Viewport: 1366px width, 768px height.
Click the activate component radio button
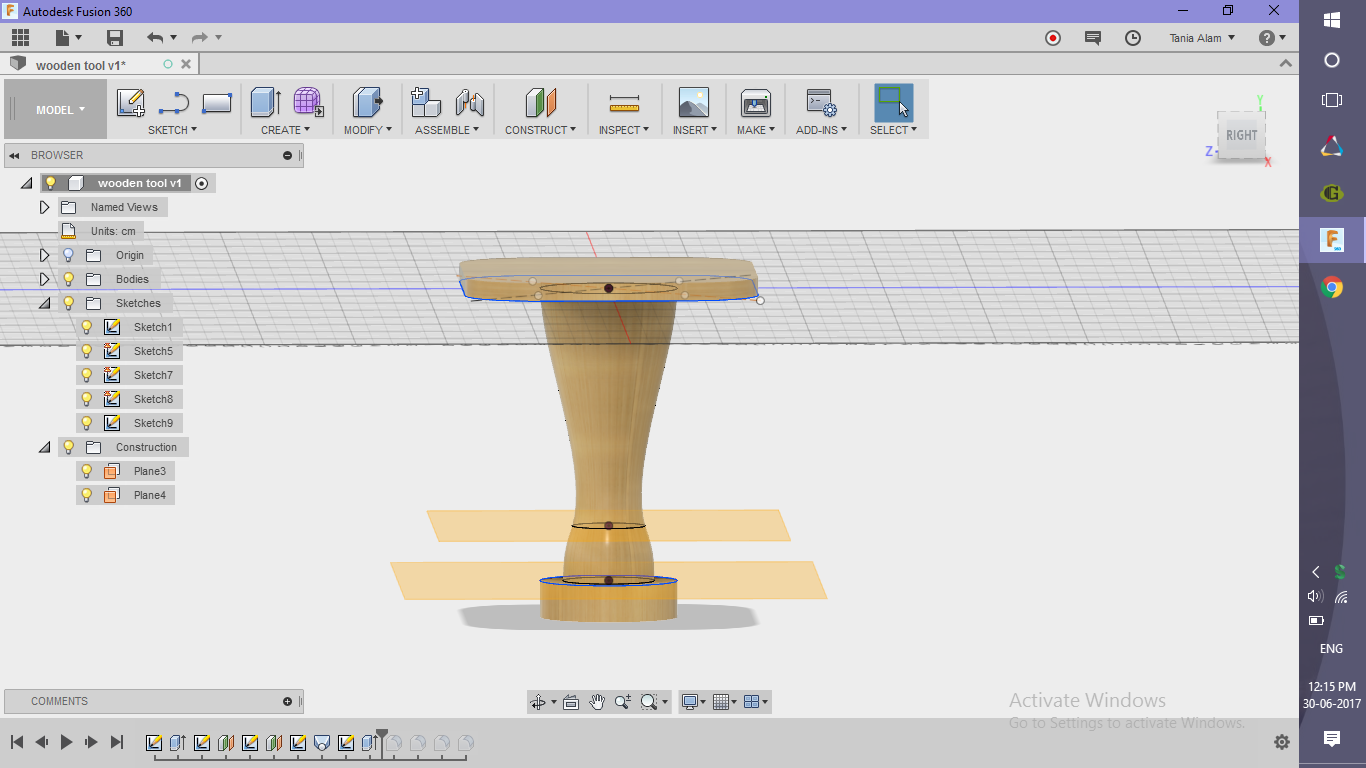pos(202,183)
